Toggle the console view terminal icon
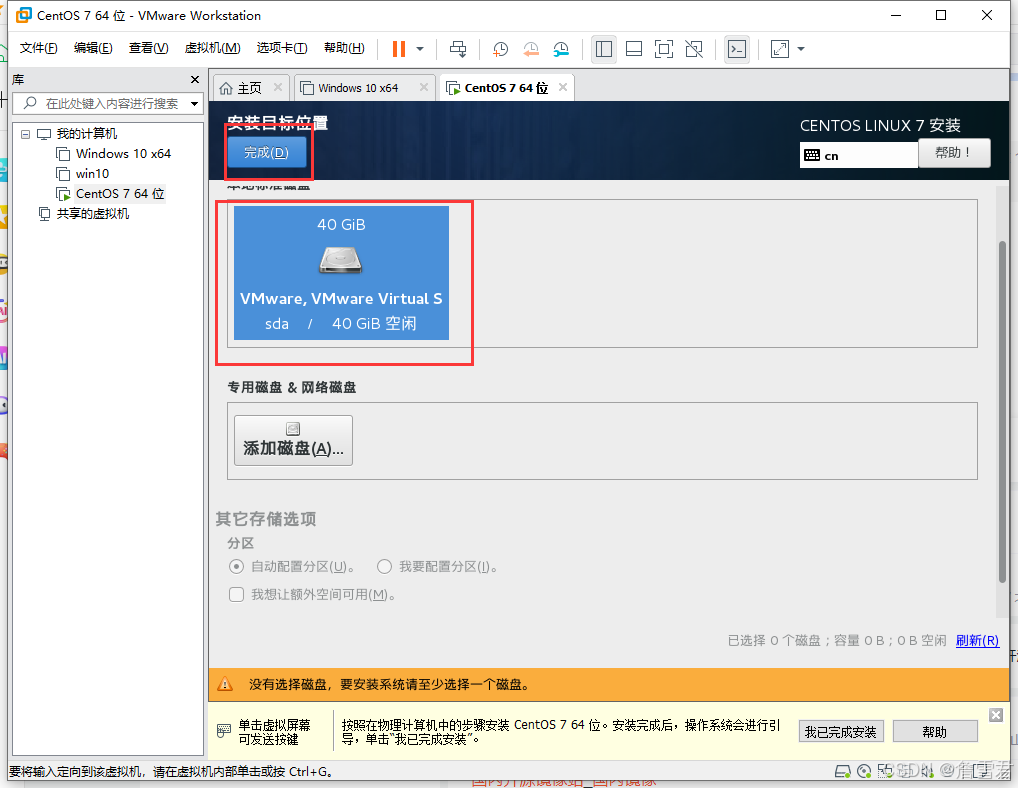1018x788 pixels. (737, 49)
